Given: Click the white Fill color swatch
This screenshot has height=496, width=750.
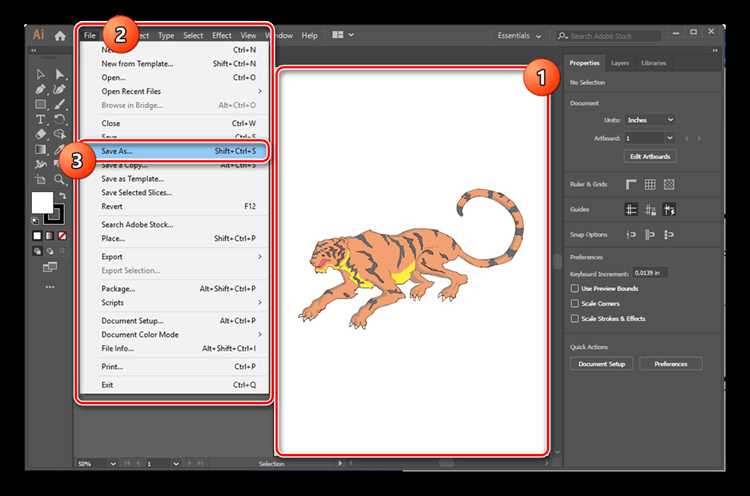Looking at the screenshot, I should coord(42,202).
